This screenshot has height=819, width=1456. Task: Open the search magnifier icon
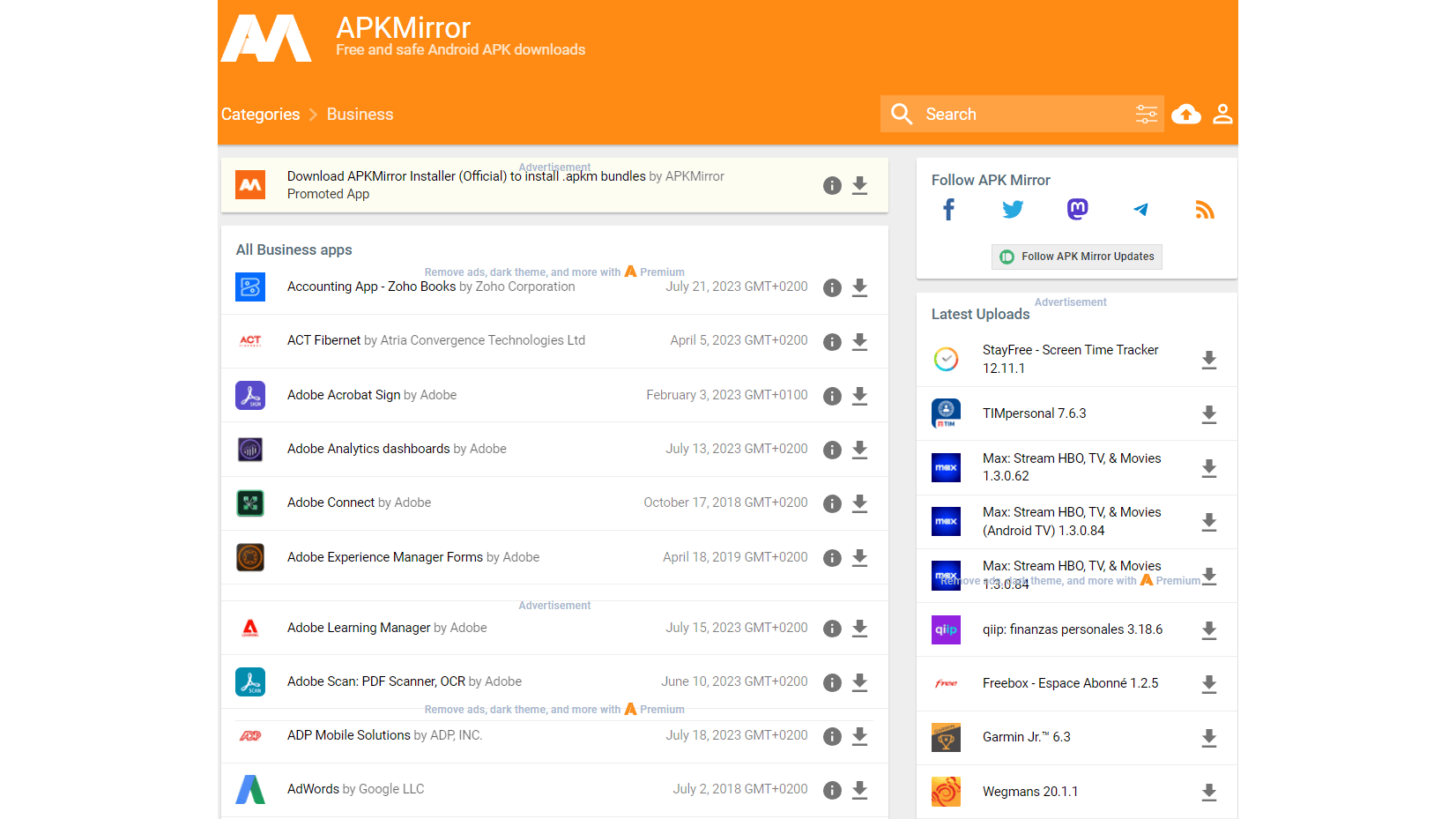[x=902, y=114]
